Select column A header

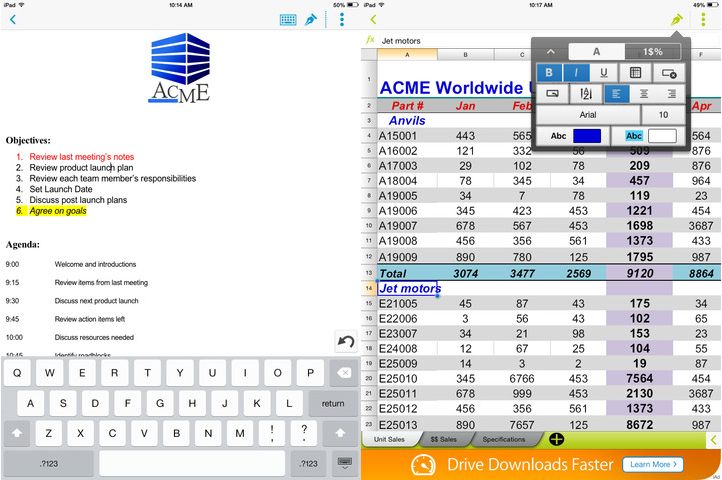tap(407, 54)
